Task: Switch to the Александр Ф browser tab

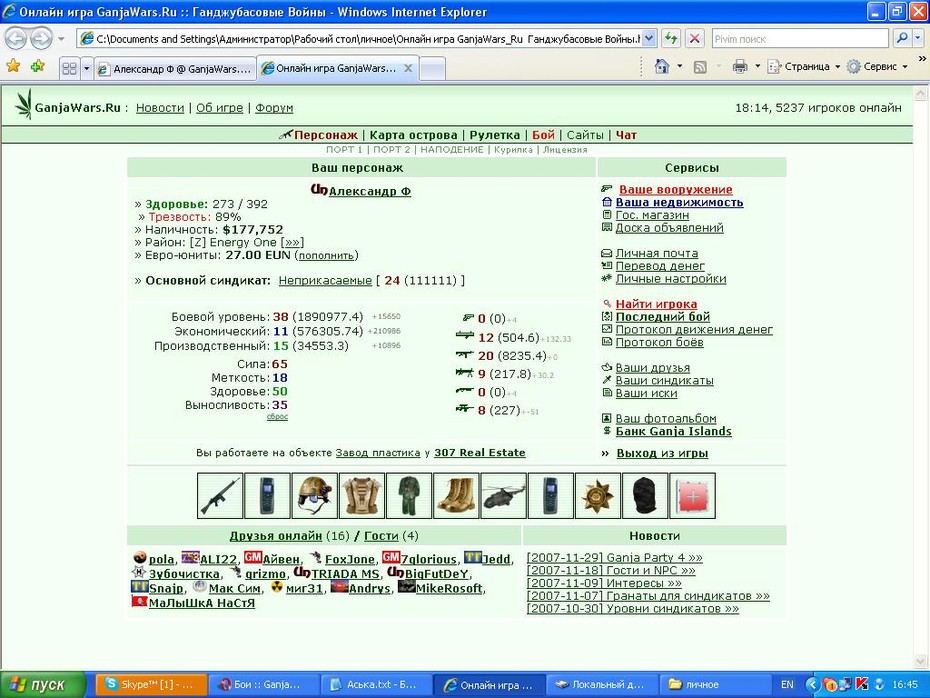Action: click(176, 69)
